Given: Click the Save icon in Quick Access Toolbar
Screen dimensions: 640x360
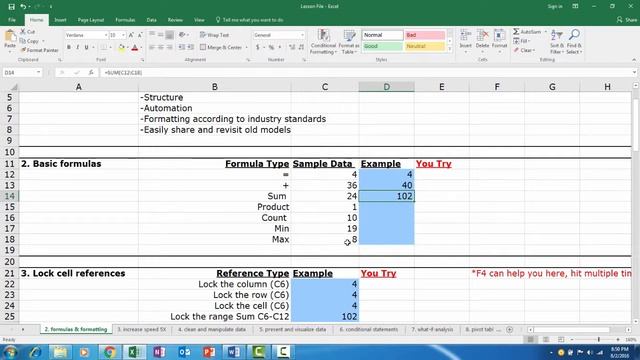Looking at the screenshot, I should pos(11,7).
